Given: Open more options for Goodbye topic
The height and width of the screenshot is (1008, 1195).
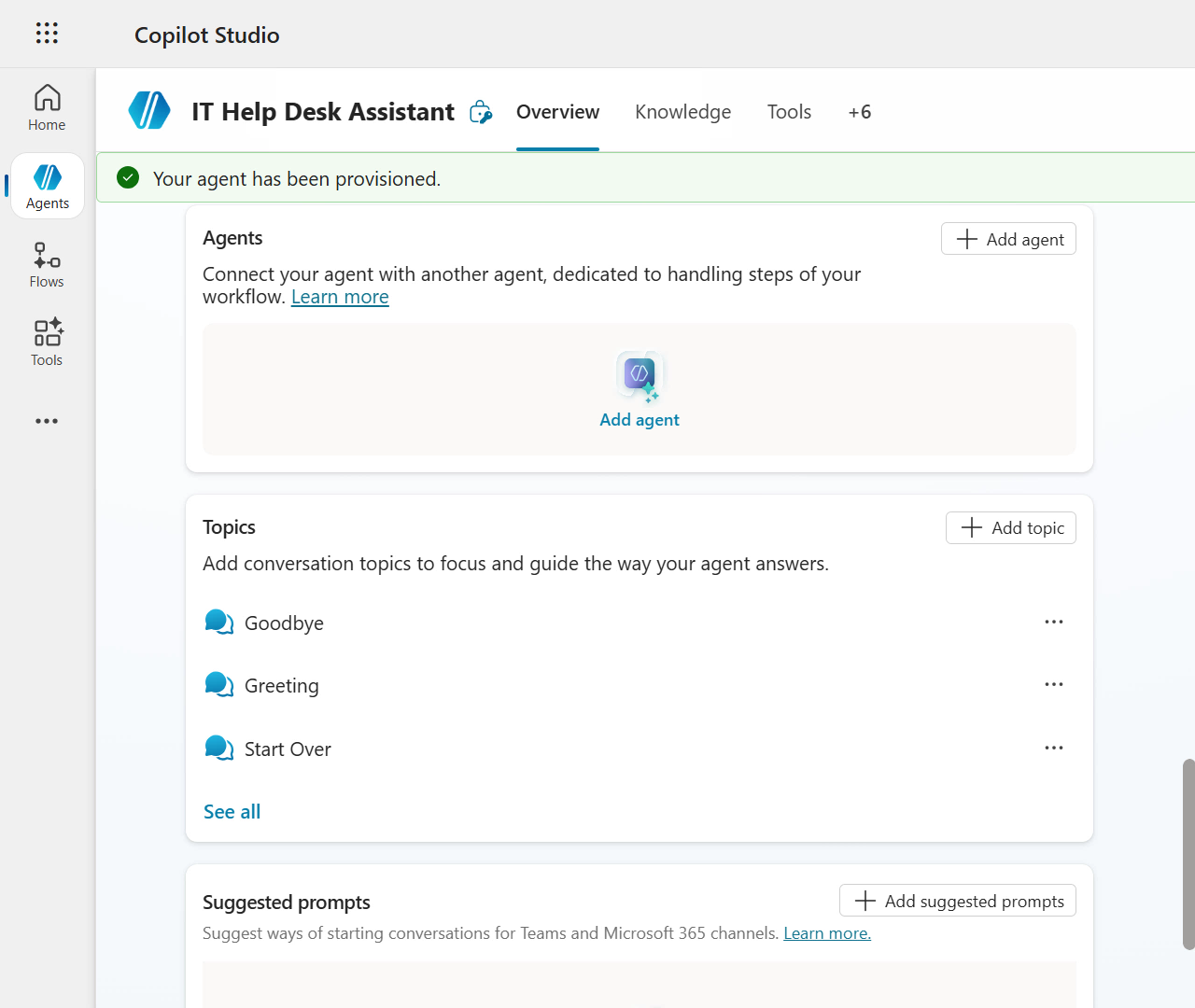Looking at the screenshot, I should click(1054, 623).
